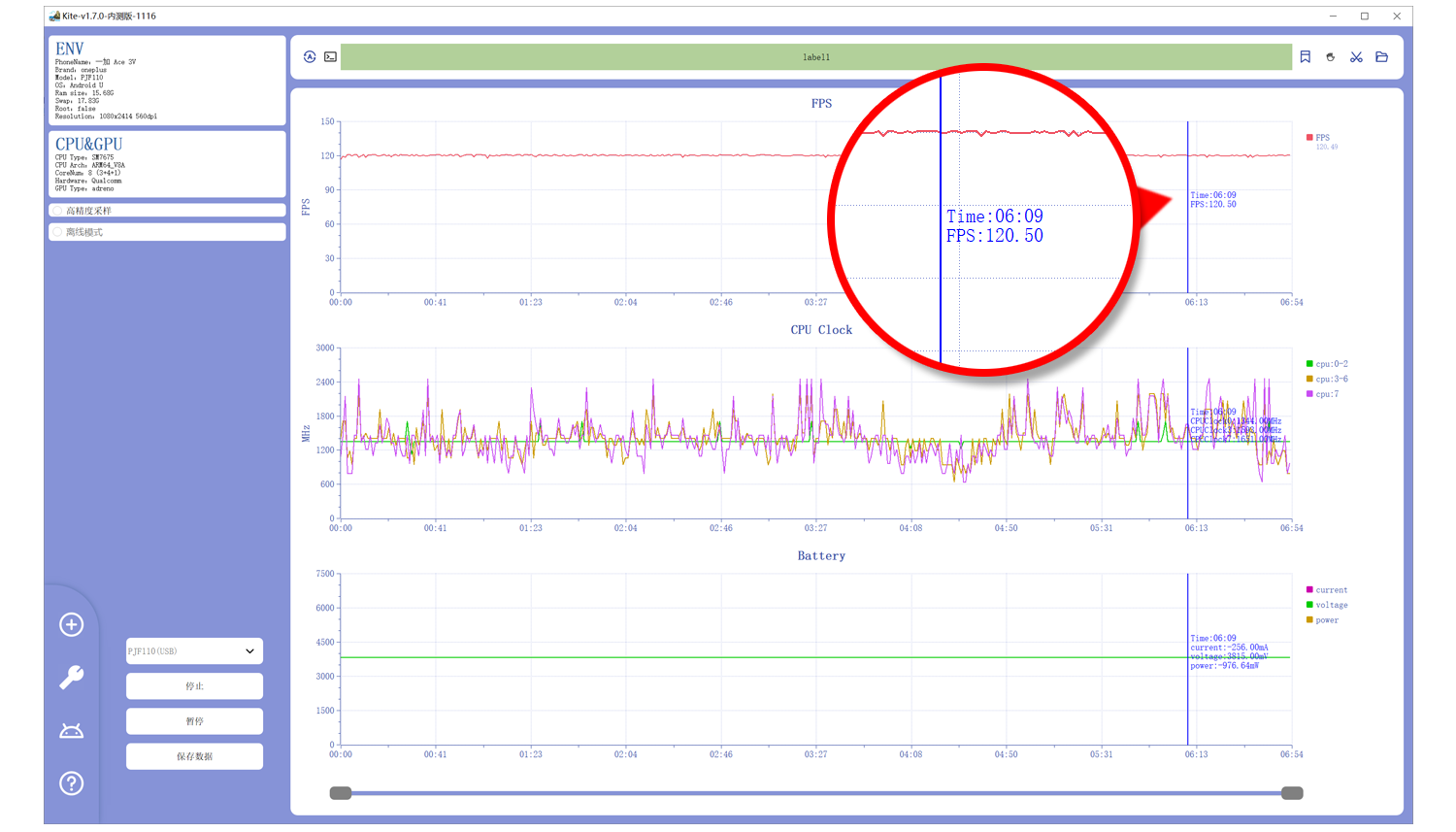
Task: Click the 'power:-976.64mW' readout in Battery chart
Action: pyautogui.click(x=1225, y=666)
